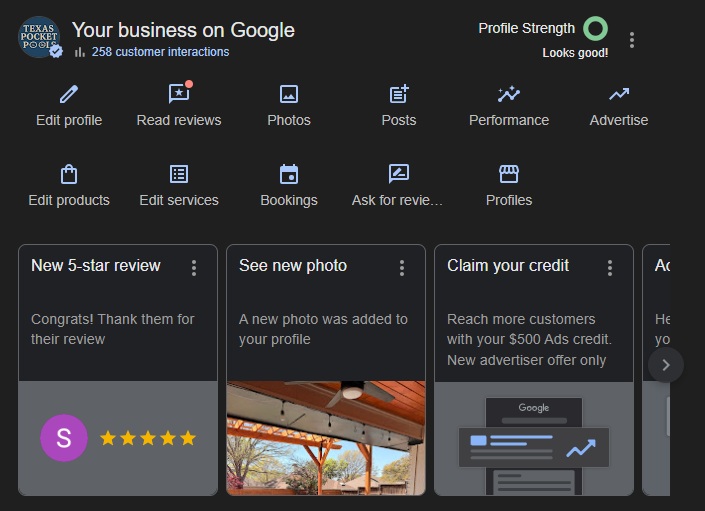Click the Edit services list icon
The width and height of the screenshot is (705, 511).
179,175
